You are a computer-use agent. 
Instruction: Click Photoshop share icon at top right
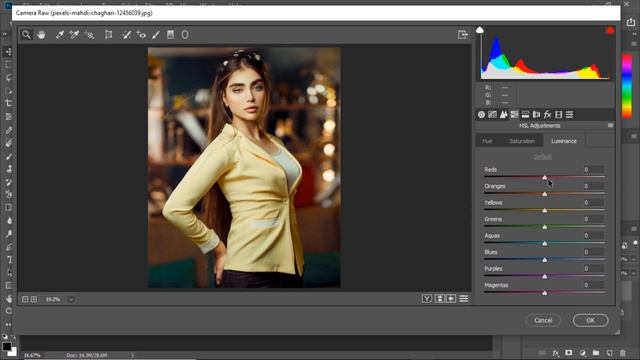[x=631, y=22]
